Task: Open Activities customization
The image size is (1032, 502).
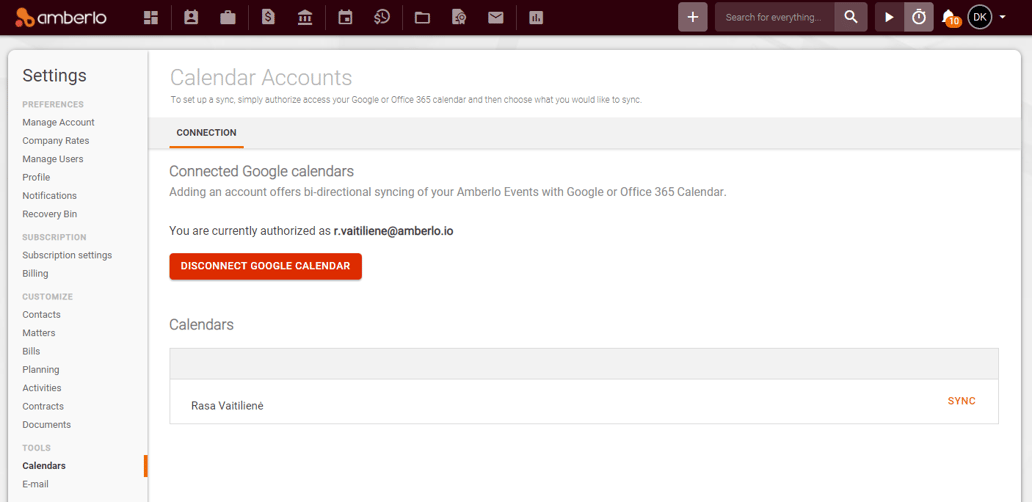Action: coord(41,388)
